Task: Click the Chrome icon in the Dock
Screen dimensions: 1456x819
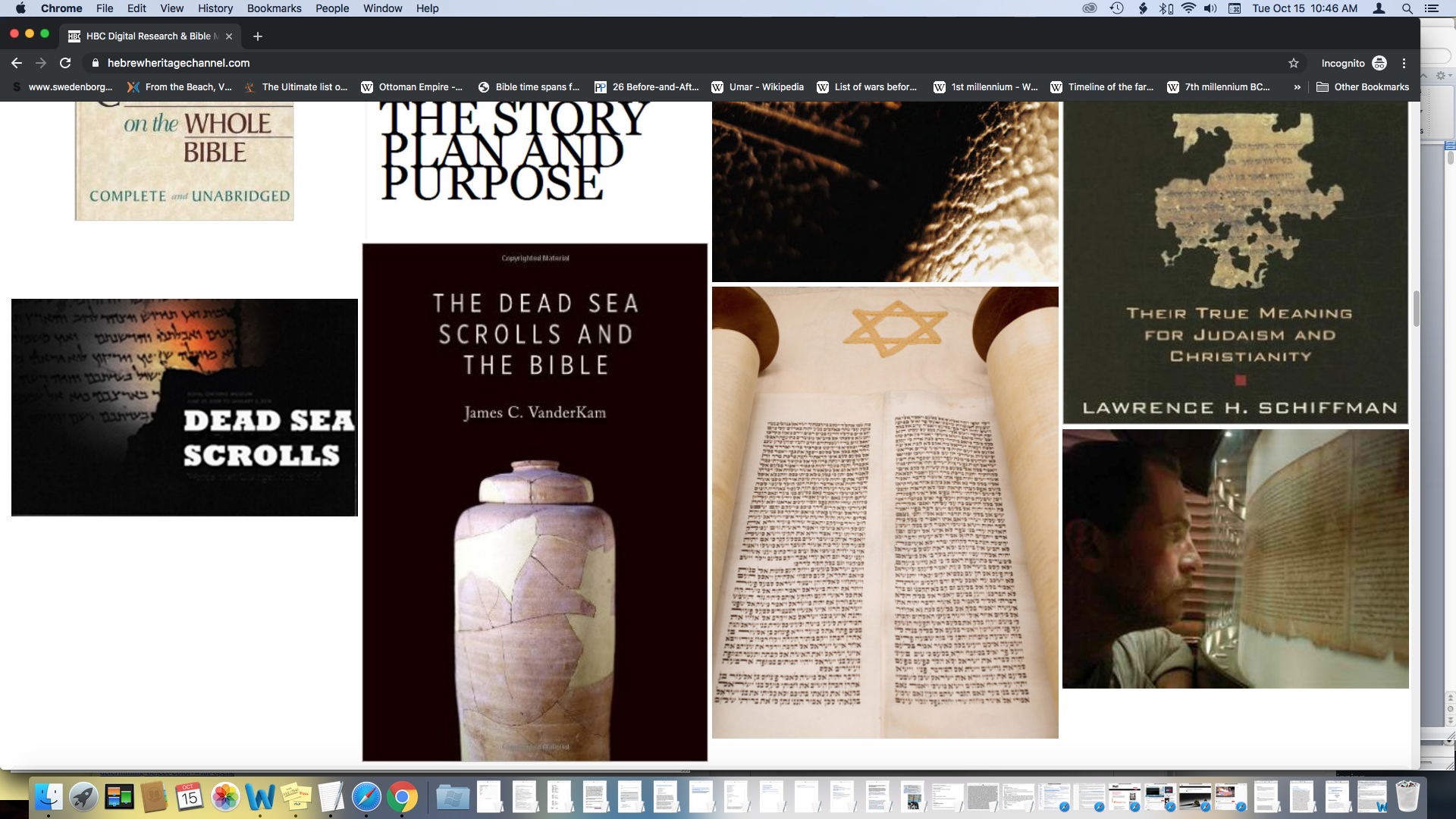Action: [x=402, y=797]
